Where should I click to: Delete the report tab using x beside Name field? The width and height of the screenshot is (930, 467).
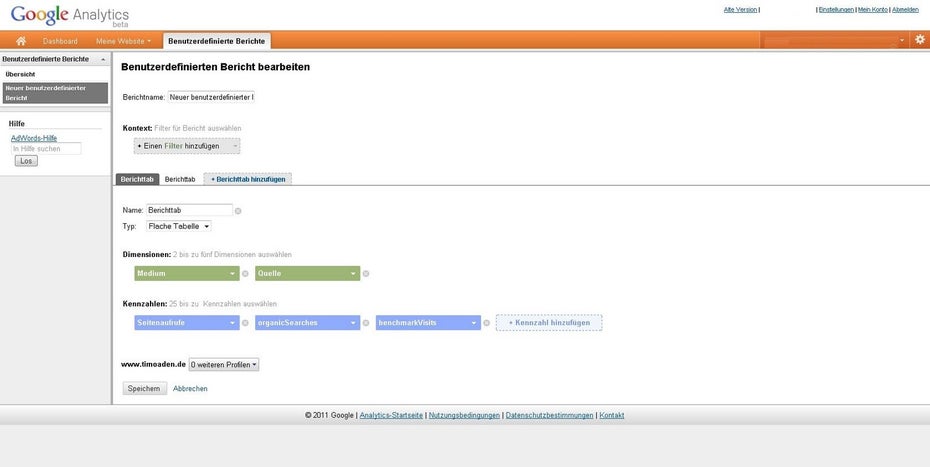[238, 211]
